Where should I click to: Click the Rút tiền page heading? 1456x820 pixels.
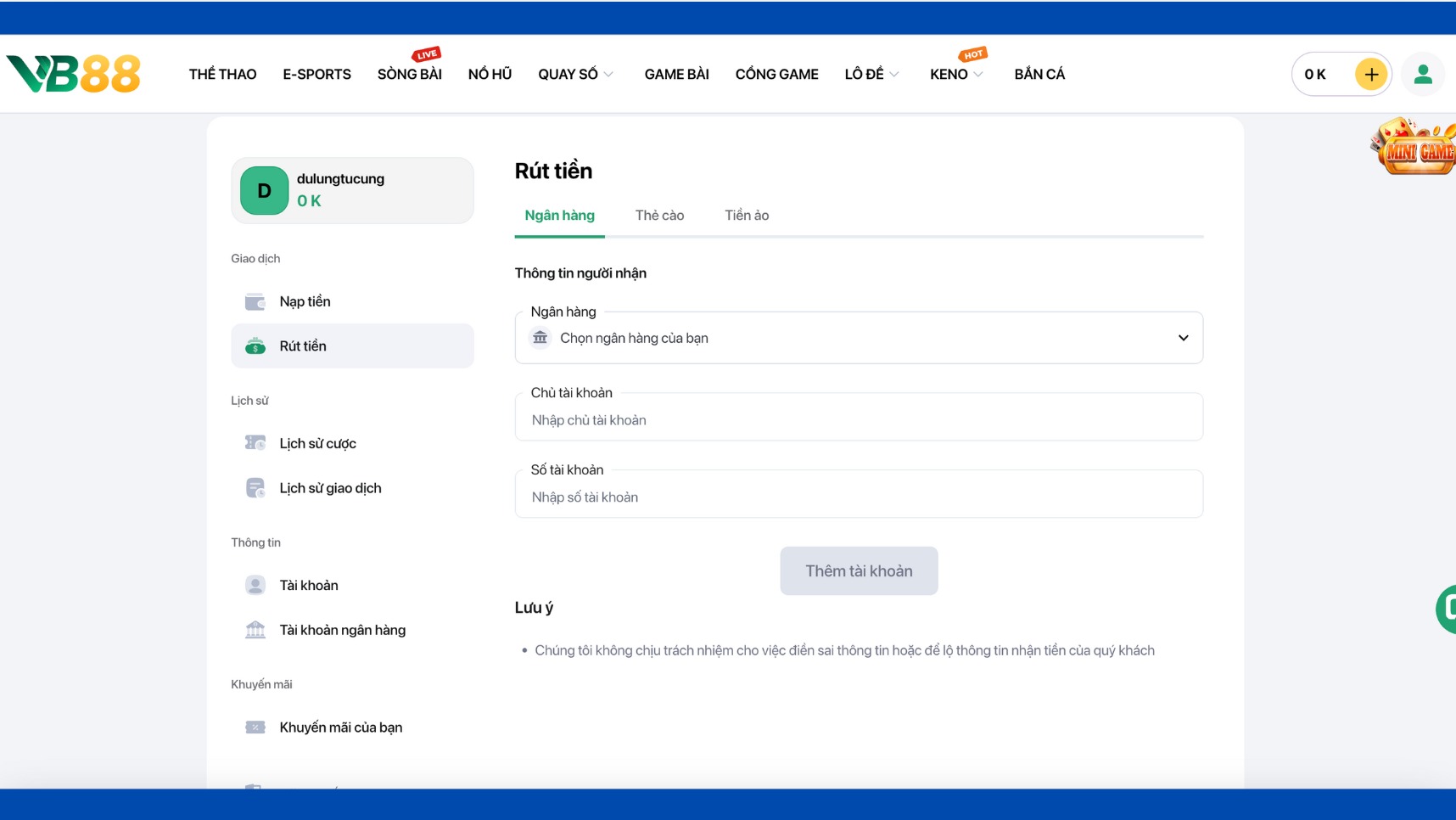coord(553,171)
